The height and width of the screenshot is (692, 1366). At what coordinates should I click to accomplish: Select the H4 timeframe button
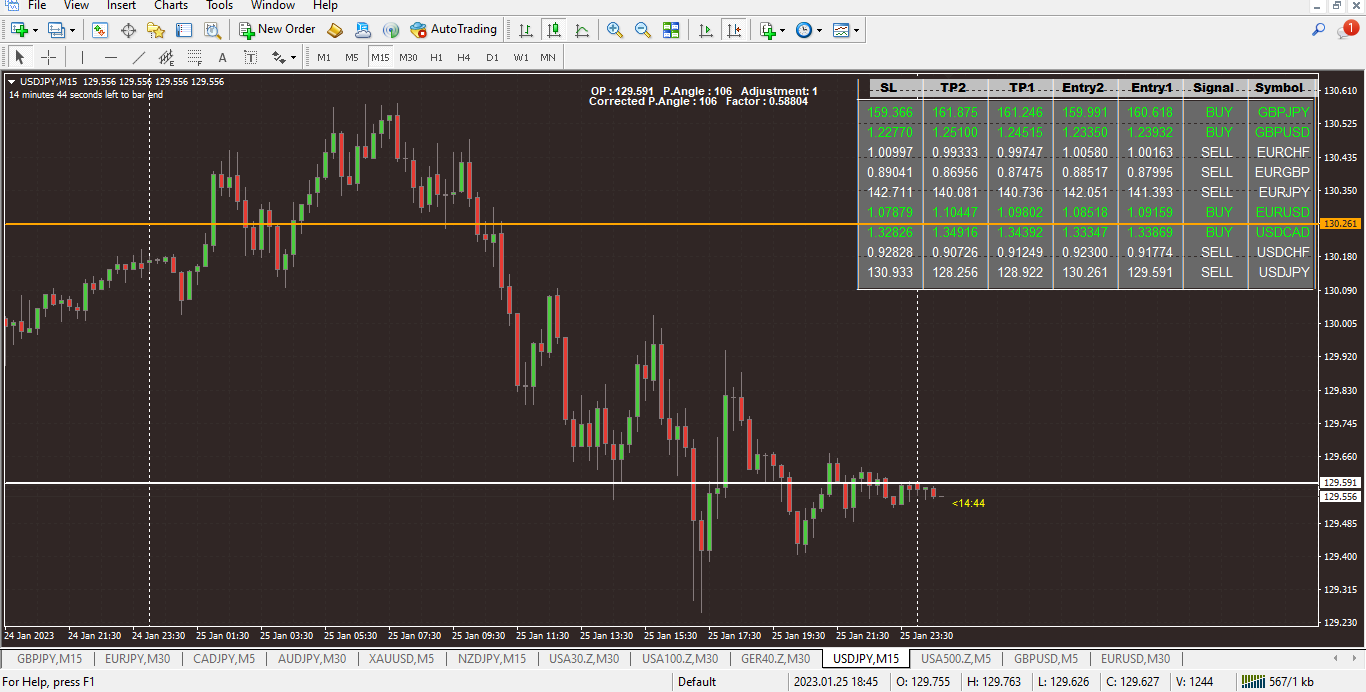tap(464, 57)
